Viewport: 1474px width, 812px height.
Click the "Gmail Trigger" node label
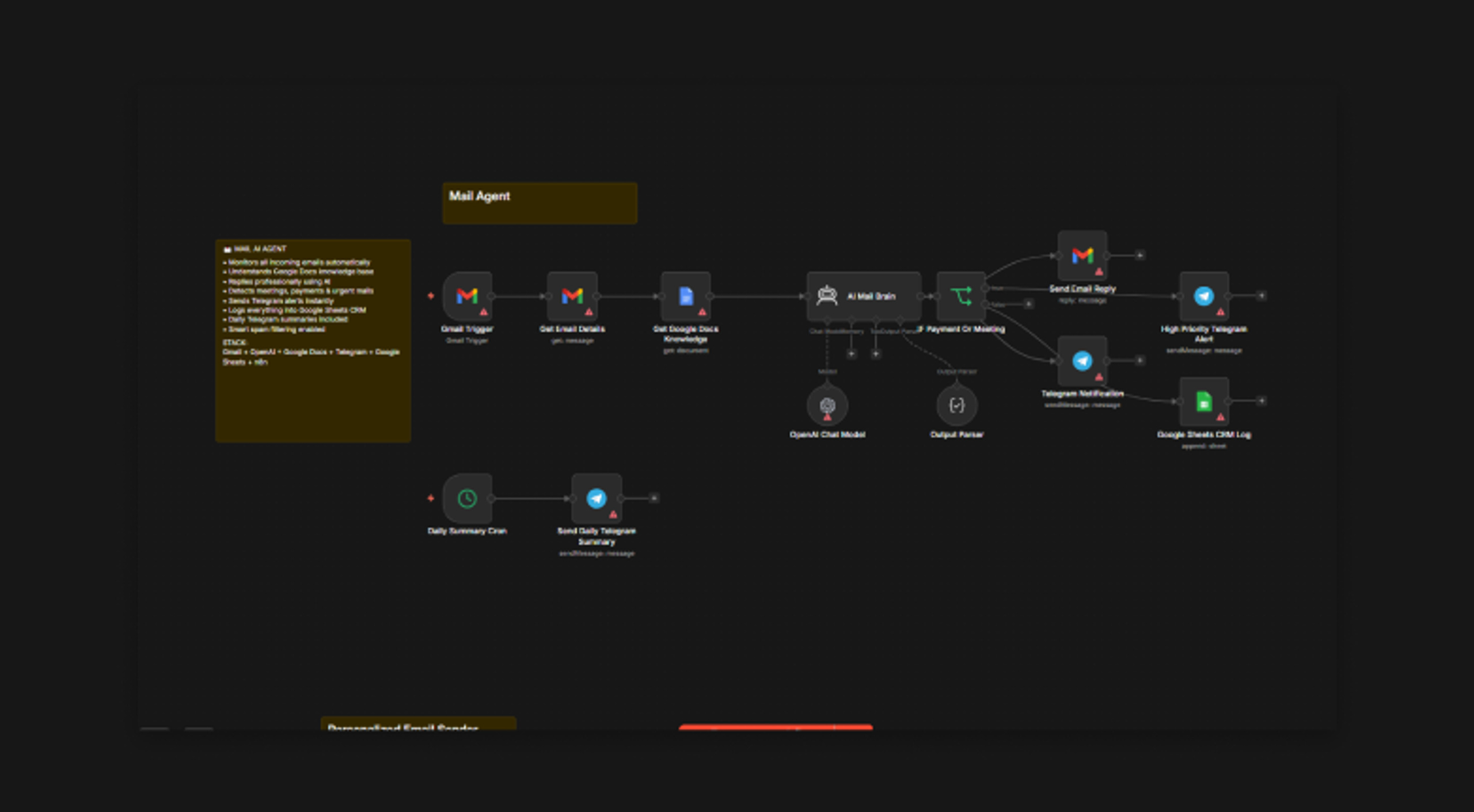click(467, 329)
